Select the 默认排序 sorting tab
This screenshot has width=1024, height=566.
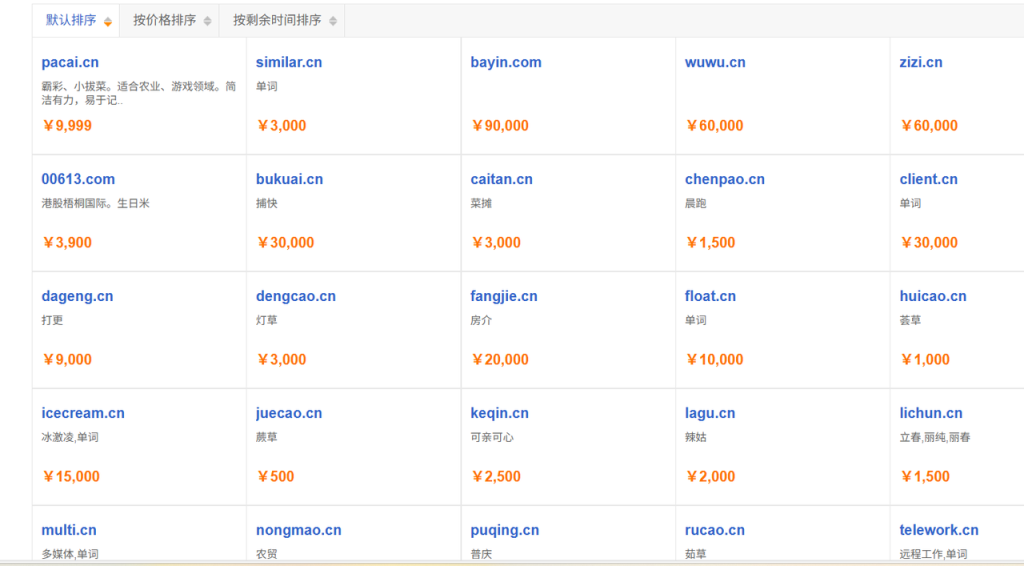pyautogui.click(x=71, y=20)
